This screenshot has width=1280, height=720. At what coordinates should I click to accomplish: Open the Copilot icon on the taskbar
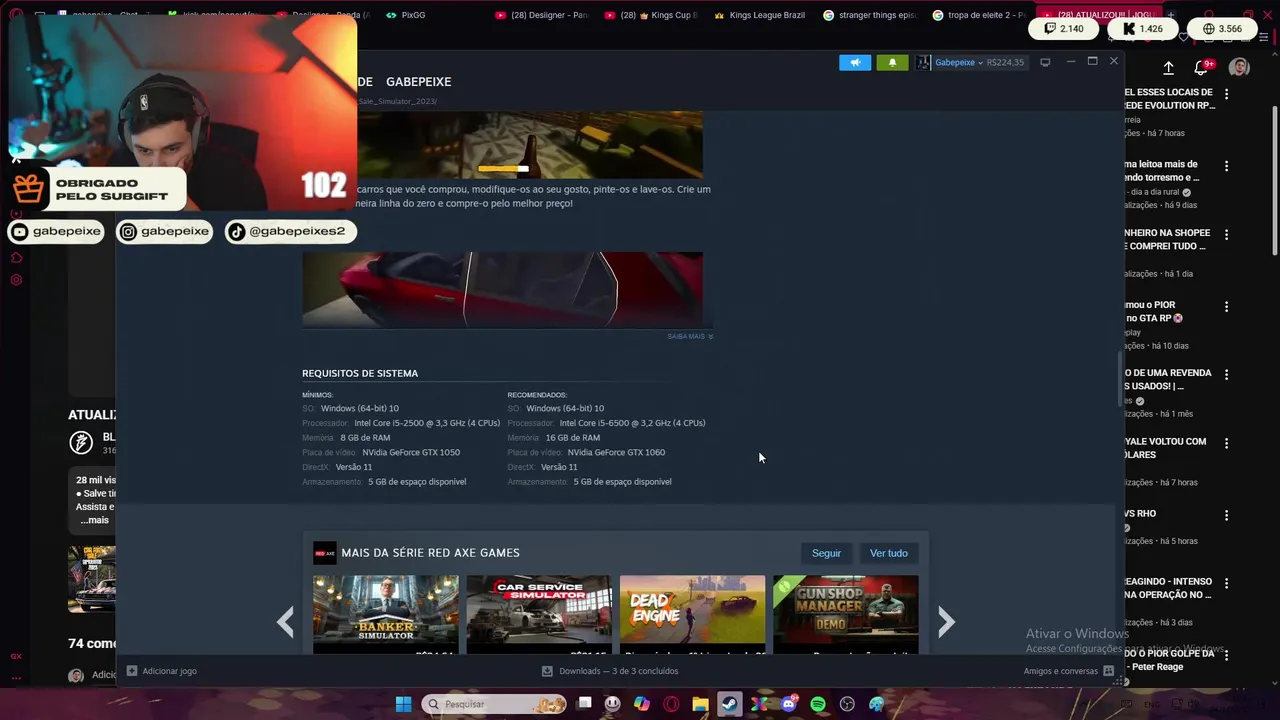(x=641, y=704)
